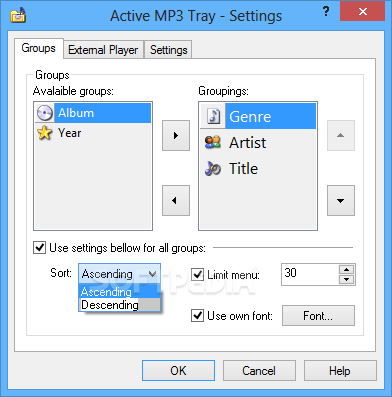
Task: Choose Ascending in the Sort dropdown list
Action: coord(119,292)
